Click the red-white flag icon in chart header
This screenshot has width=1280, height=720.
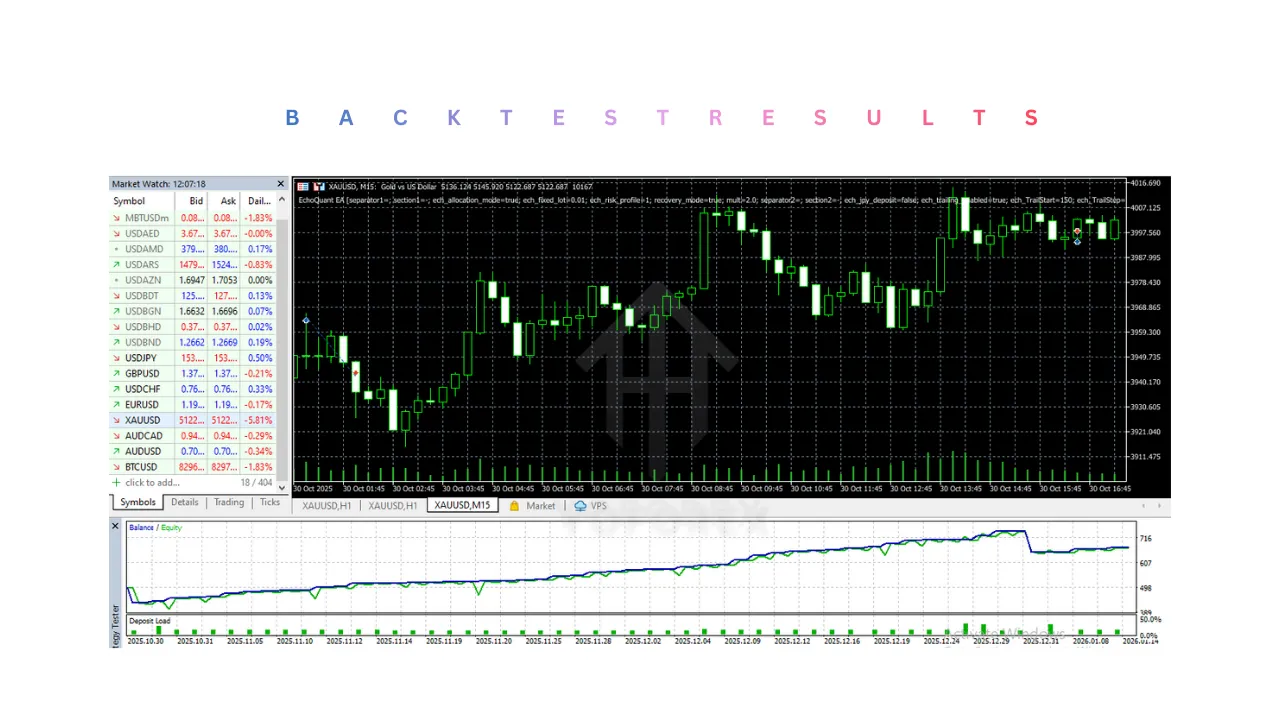tap(319, 186)
